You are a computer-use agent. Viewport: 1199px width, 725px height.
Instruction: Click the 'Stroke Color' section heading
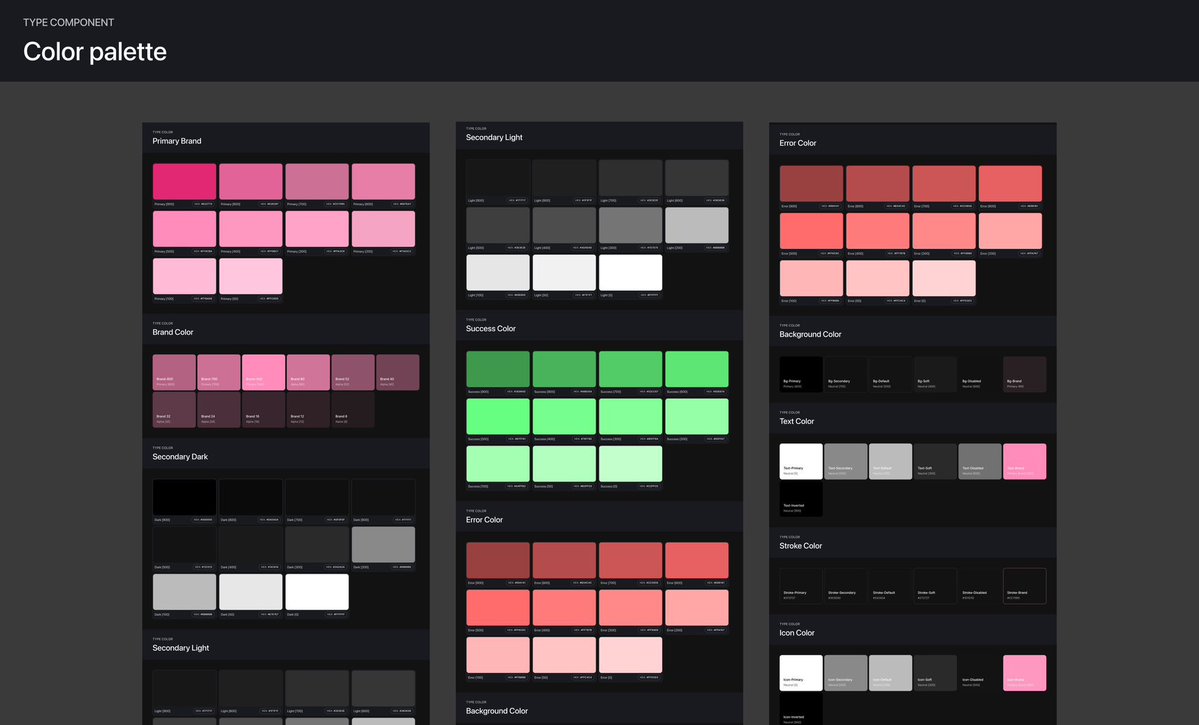pos(801,546)
